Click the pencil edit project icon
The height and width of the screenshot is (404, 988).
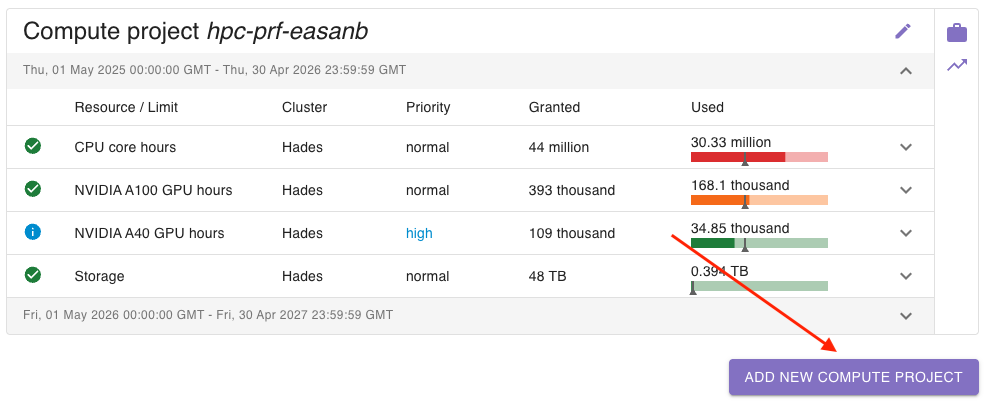click(x=903, y=31)
